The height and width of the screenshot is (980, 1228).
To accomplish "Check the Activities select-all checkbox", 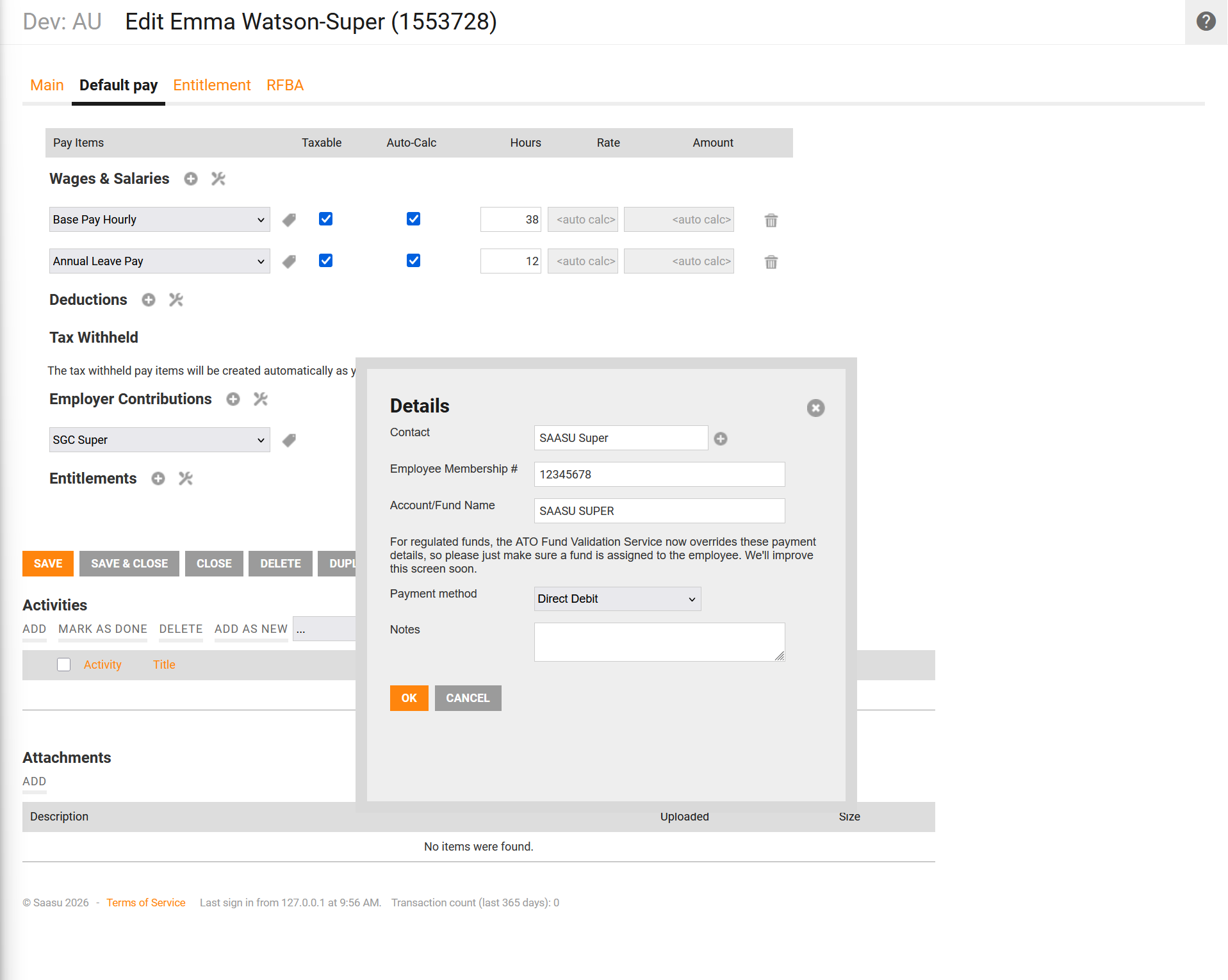I will coord(63,665).
